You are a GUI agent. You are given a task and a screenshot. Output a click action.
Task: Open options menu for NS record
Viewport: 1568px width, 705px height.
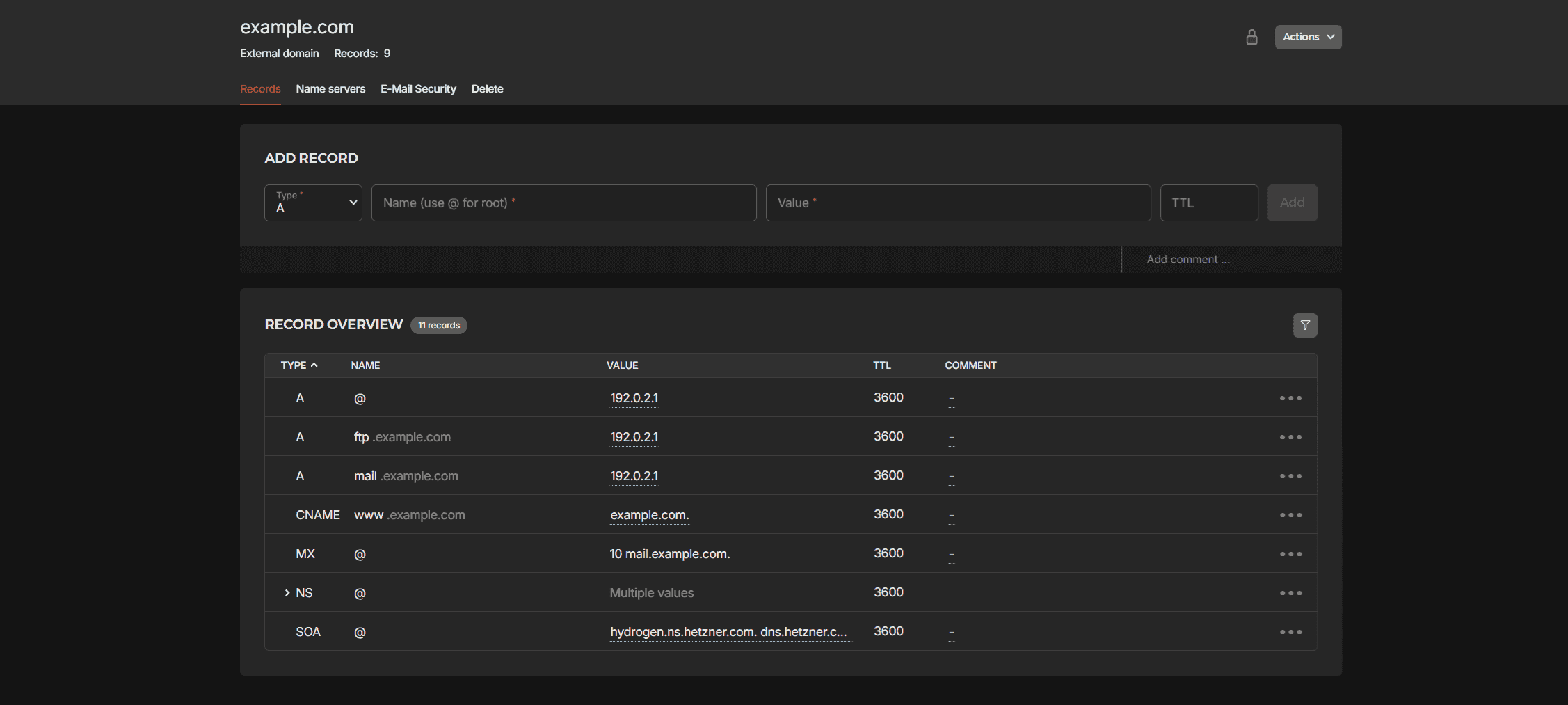tap(1290, 593)
